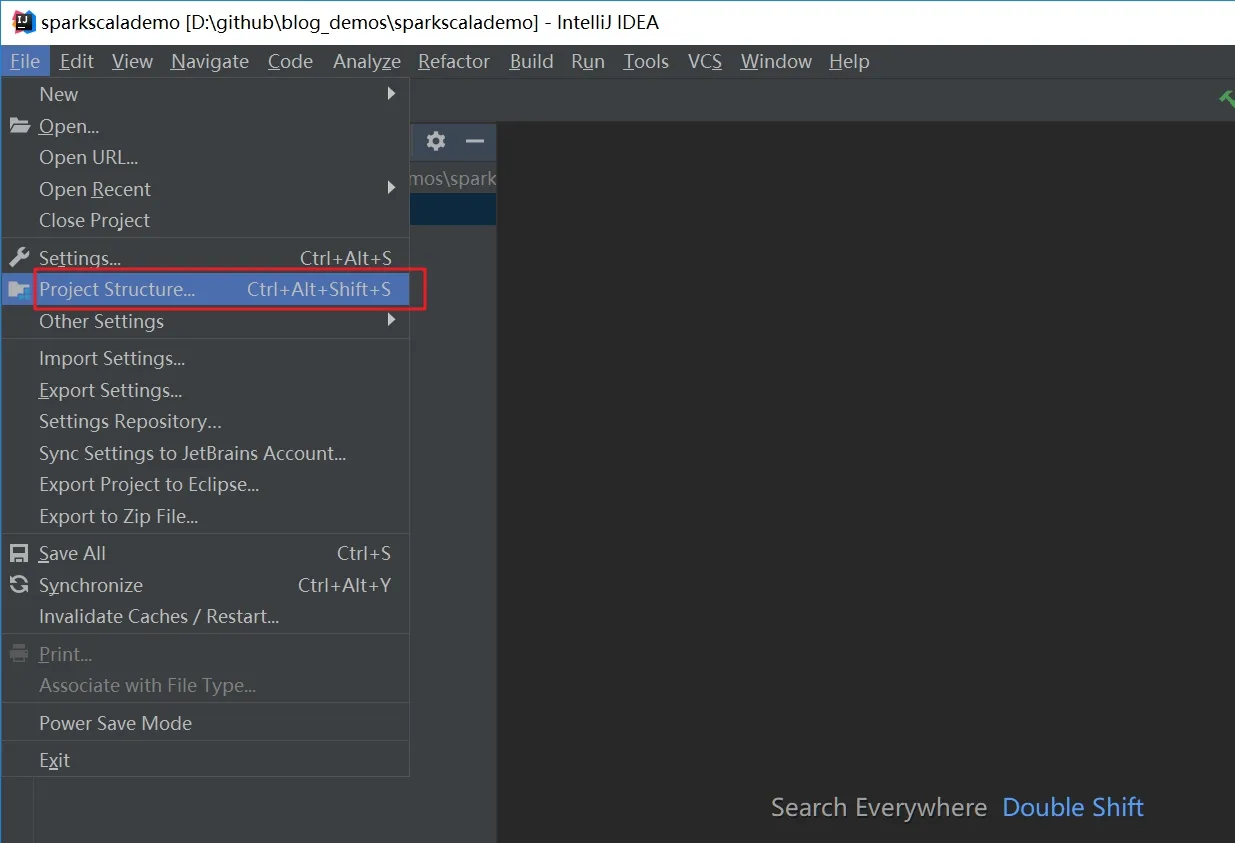
Task: Select Open Recent menu entry
Action: [x=205, y=189]
